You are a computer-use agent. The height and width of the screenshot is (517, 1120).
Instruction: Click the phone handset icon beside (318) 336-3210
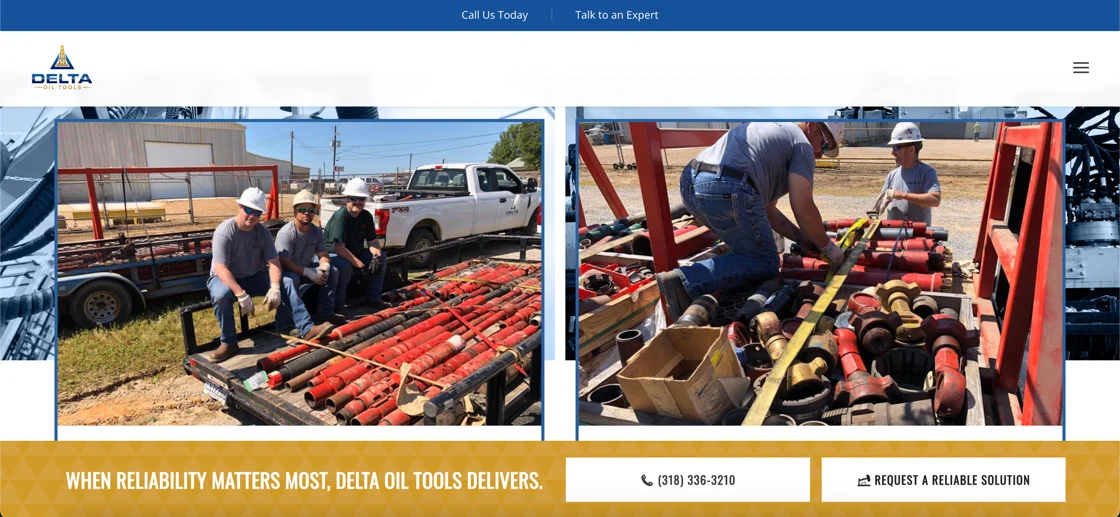[x=646, y=481]
